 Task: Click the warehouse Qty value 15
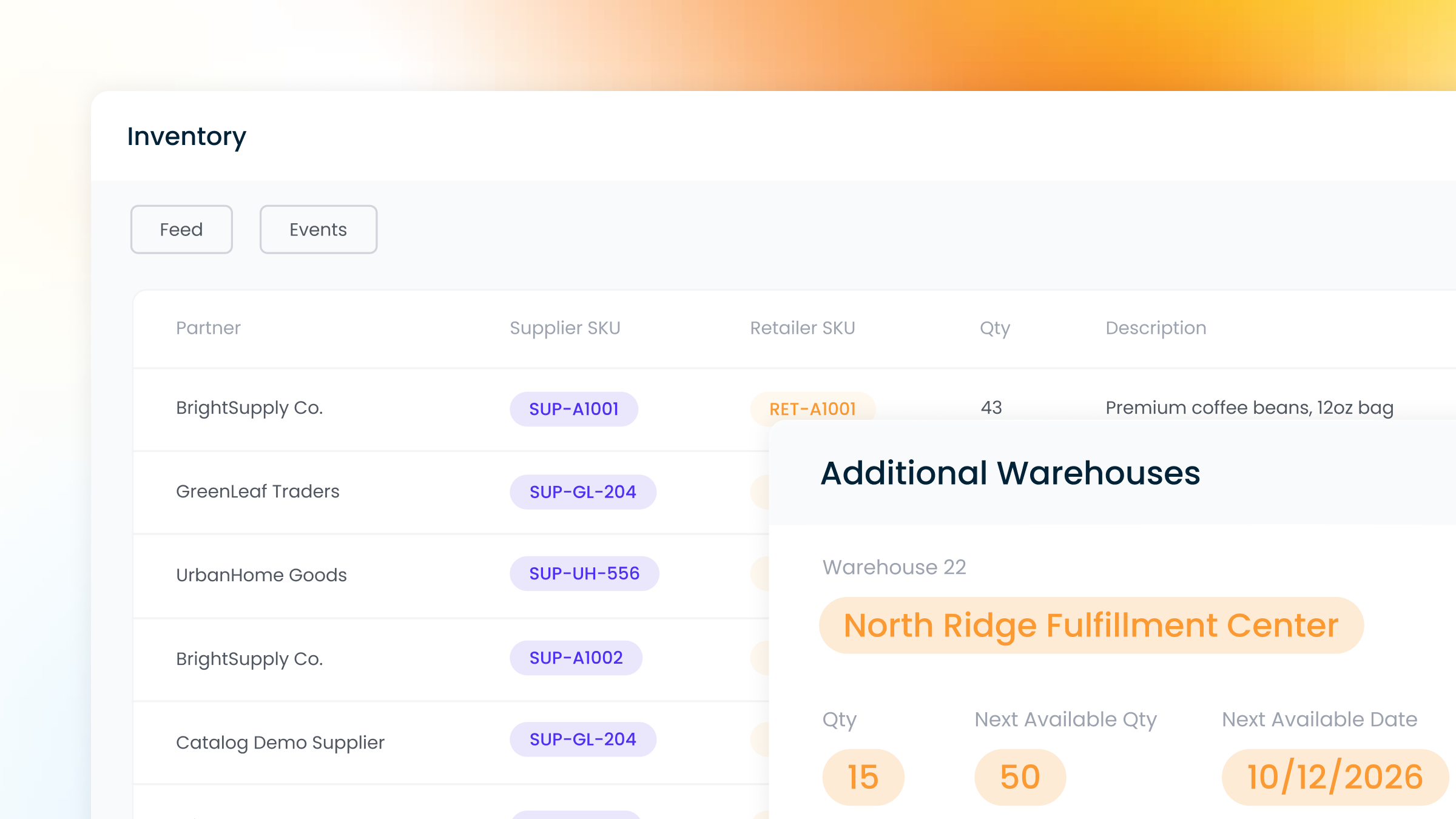(862, 777)
